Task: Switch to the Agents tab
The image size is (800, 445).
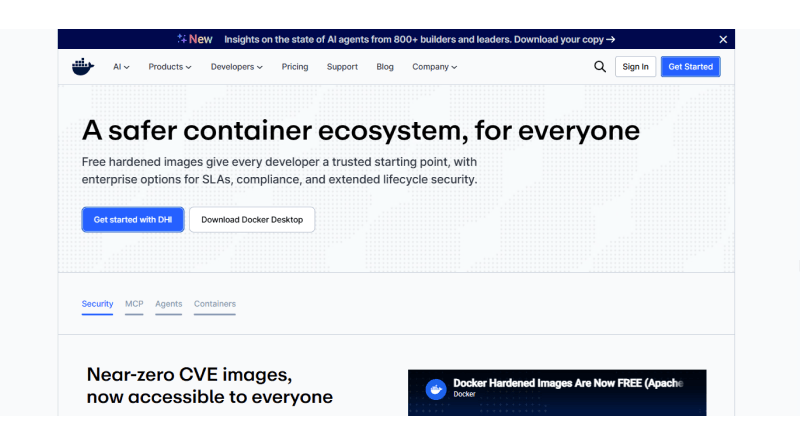Action: pyautogui.click(x=168, y=305)
